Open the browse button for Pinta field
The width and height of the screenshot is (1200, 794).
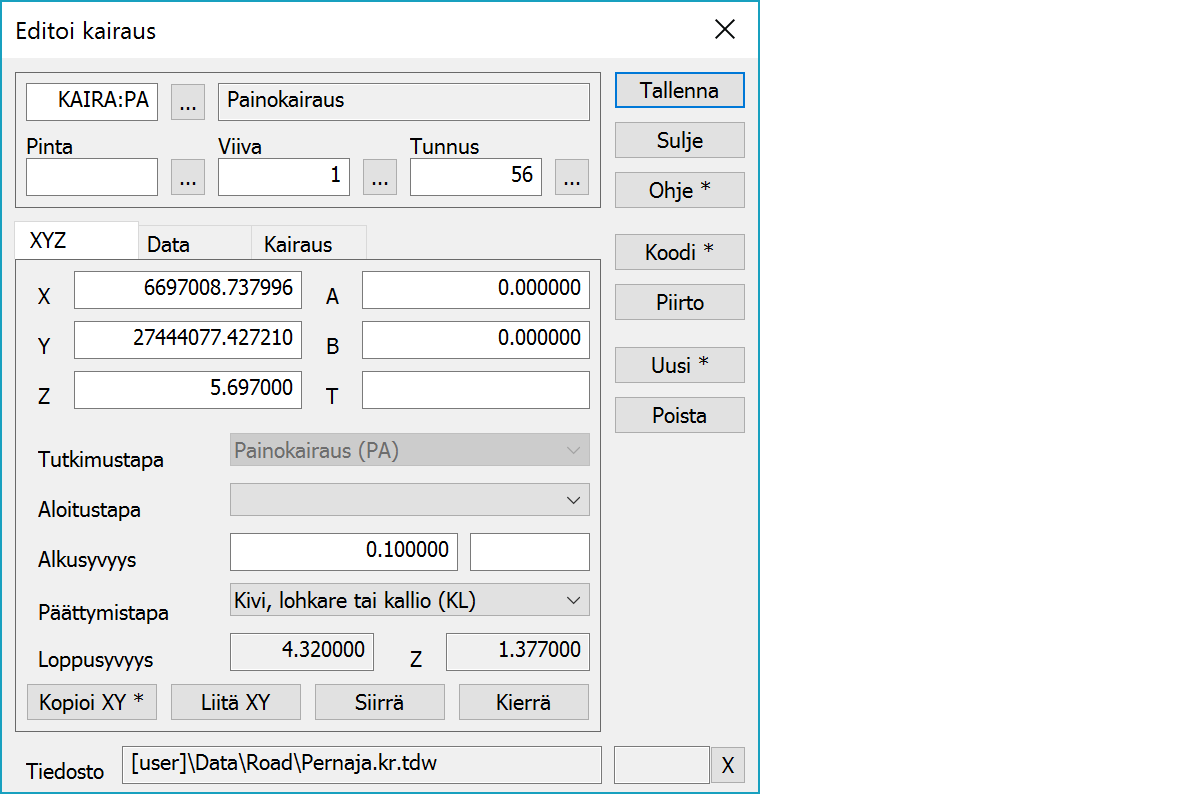click(x=188, y=177)
